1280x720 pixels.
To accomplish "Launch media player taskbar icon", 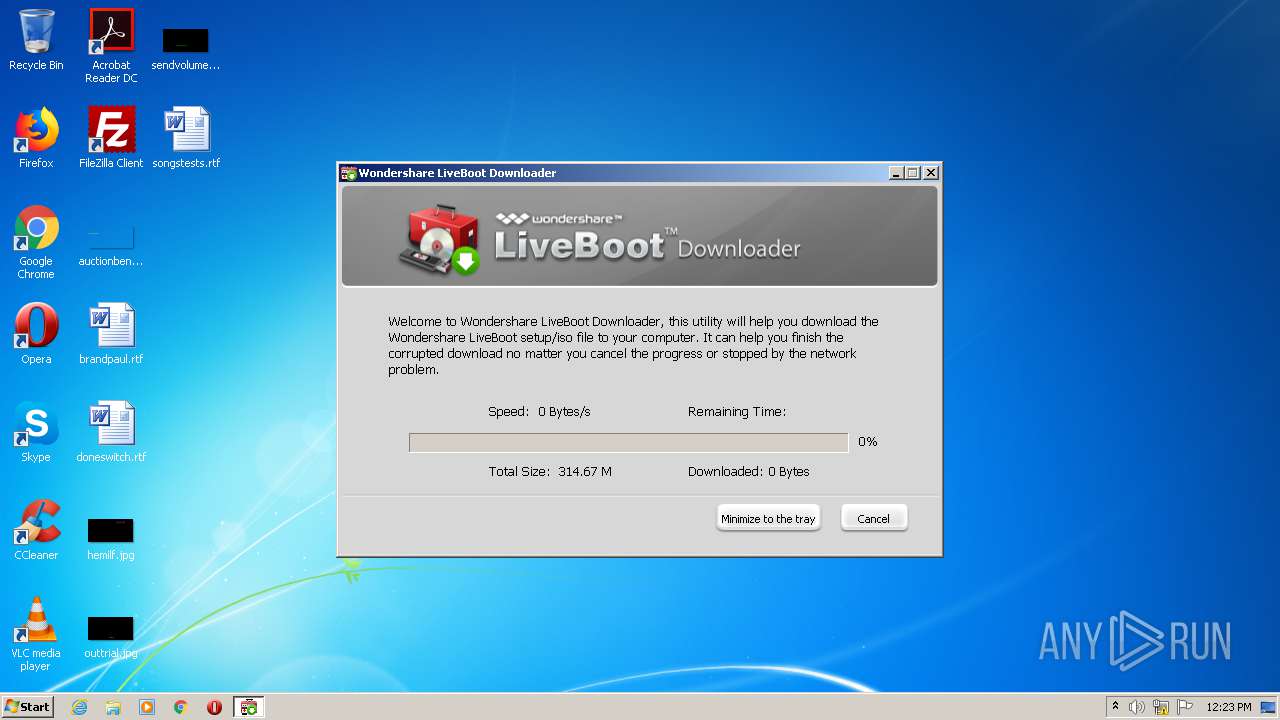I will click(x=147, y=707).
